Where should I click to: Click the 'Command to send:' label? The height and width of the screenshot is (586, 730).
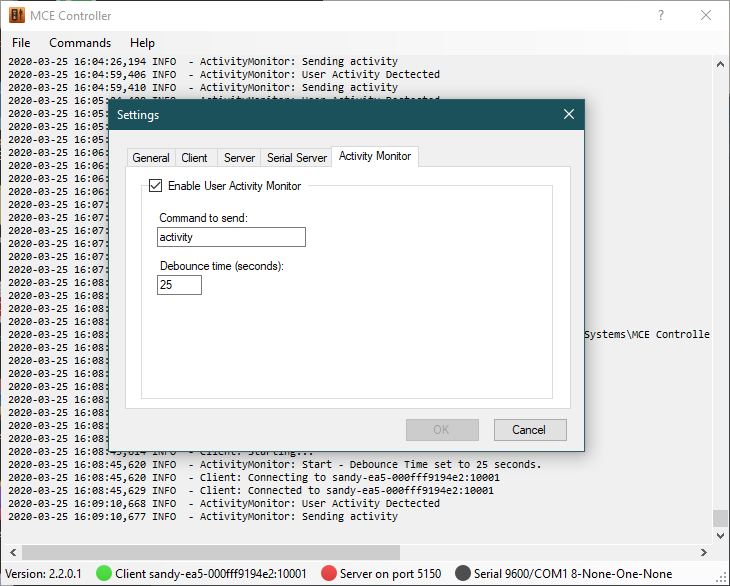pos(203,218)
